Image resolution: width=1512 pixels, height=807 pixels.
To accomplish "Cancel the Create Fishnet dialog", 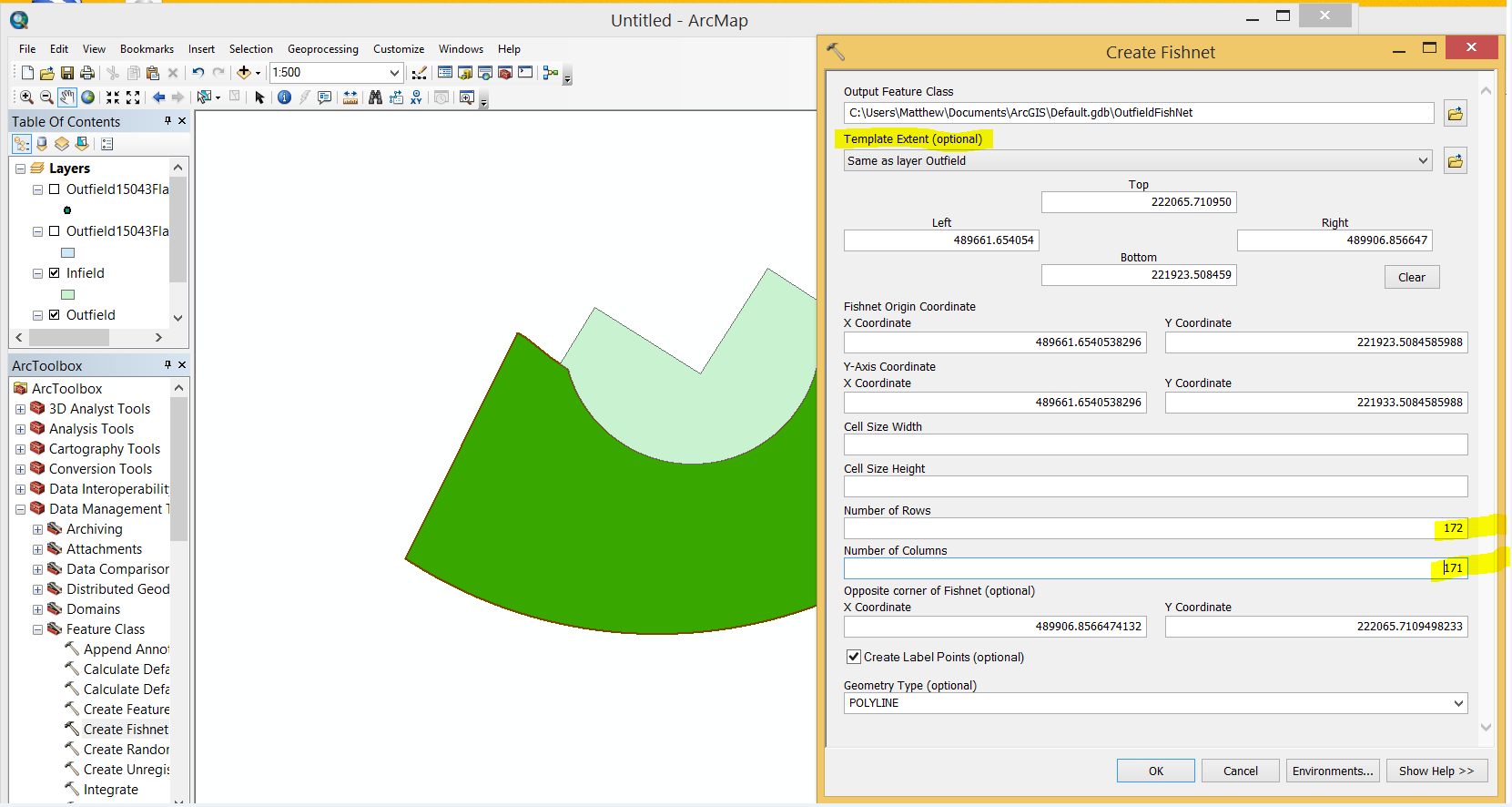I will (1241, 771).
